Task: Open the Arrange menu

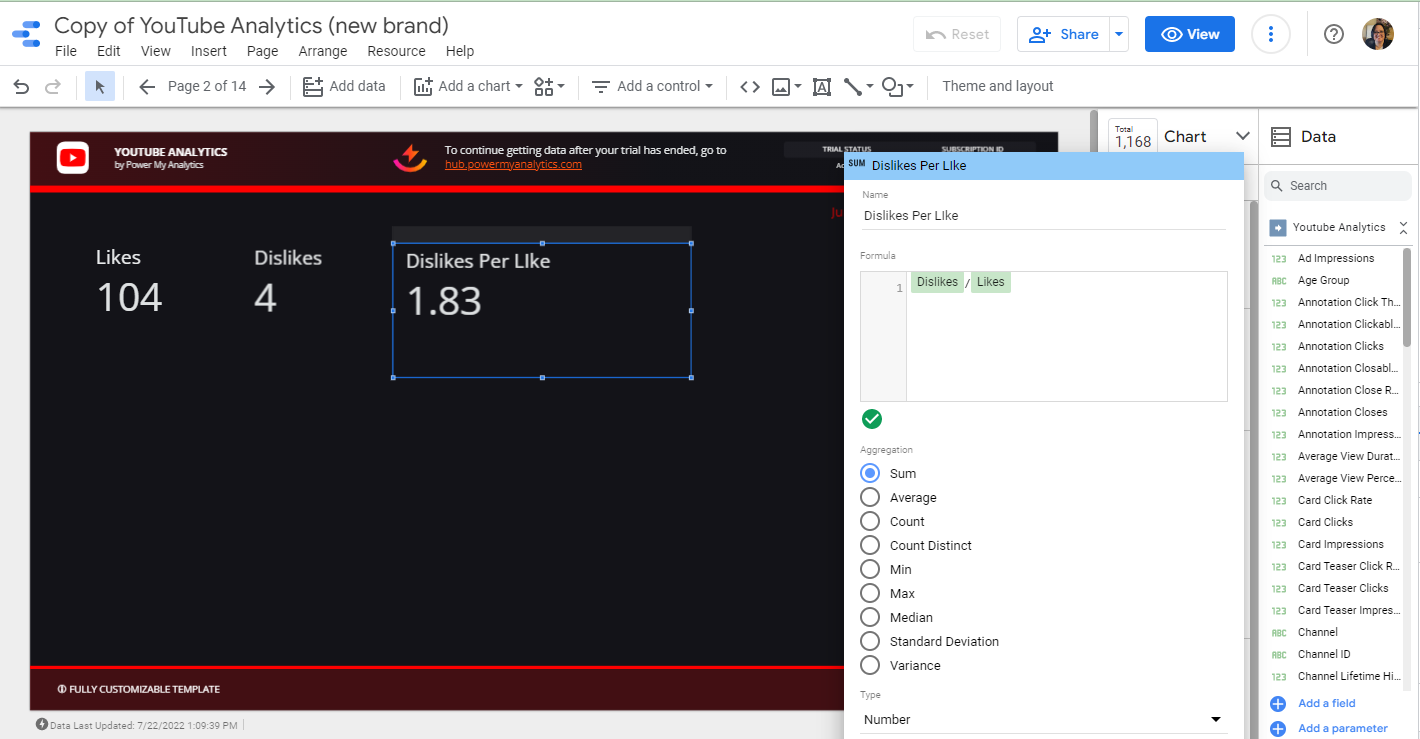Action: coord(322,51)
